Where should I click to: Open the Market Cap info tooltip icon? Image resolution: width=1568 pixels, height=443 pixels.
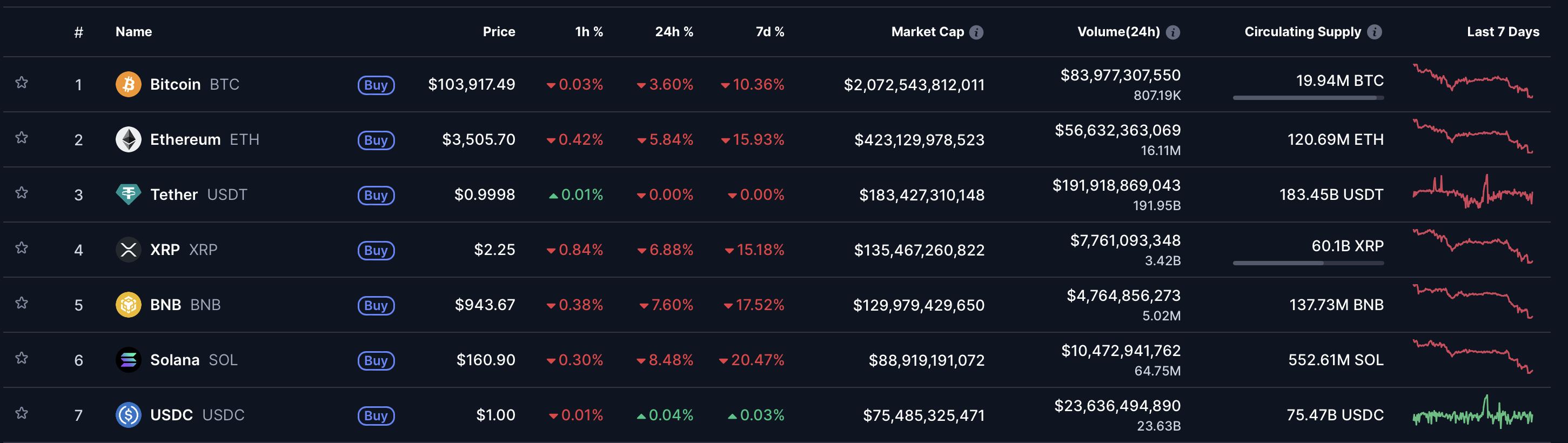click(x=976, y=32)
